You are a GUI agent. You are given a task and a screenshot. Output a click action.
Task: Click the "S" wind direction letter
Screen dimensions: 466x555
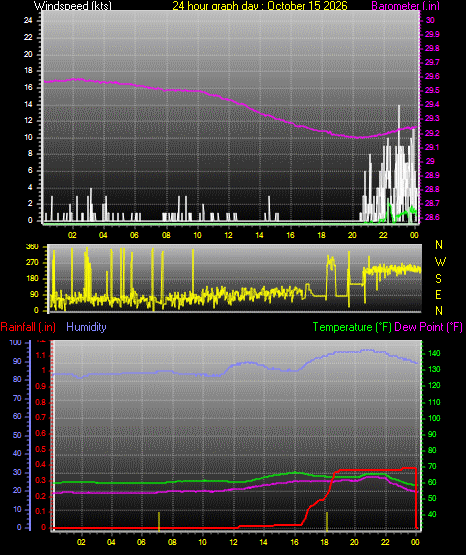point(438,279)
